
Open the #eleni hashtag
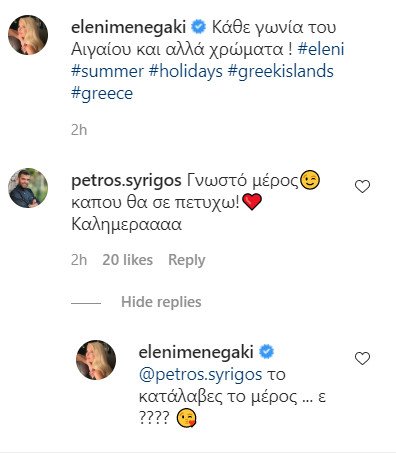321,49
